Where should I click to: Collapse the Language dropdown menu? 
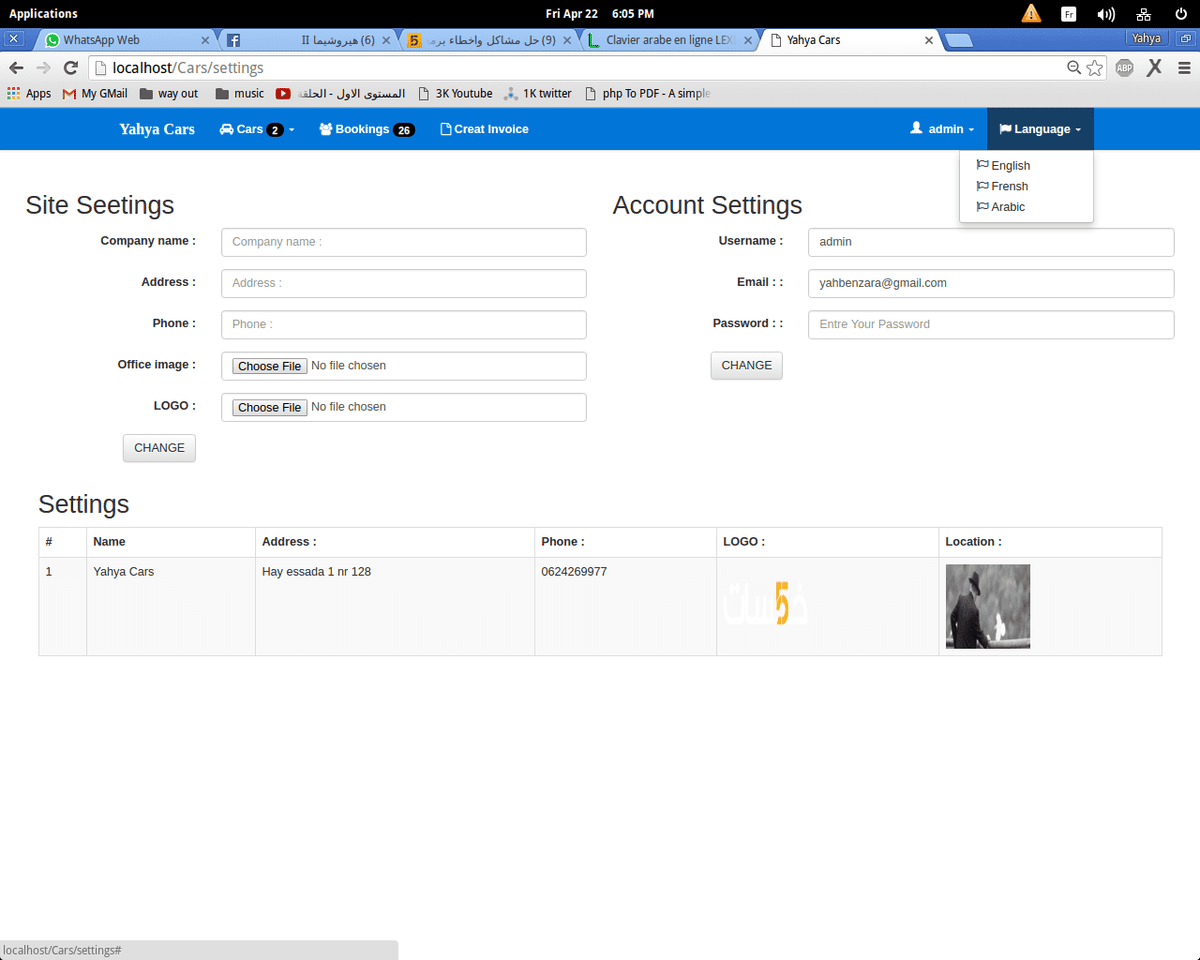(x=1040, y=129)
